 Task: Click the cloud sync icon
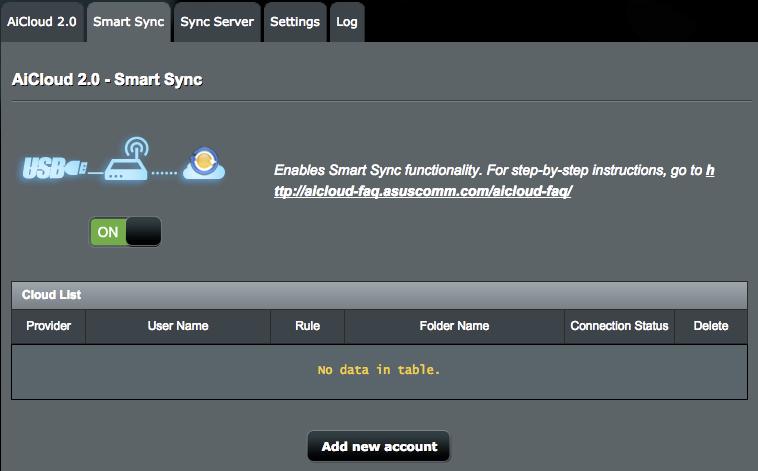click(x=204, y=163)
